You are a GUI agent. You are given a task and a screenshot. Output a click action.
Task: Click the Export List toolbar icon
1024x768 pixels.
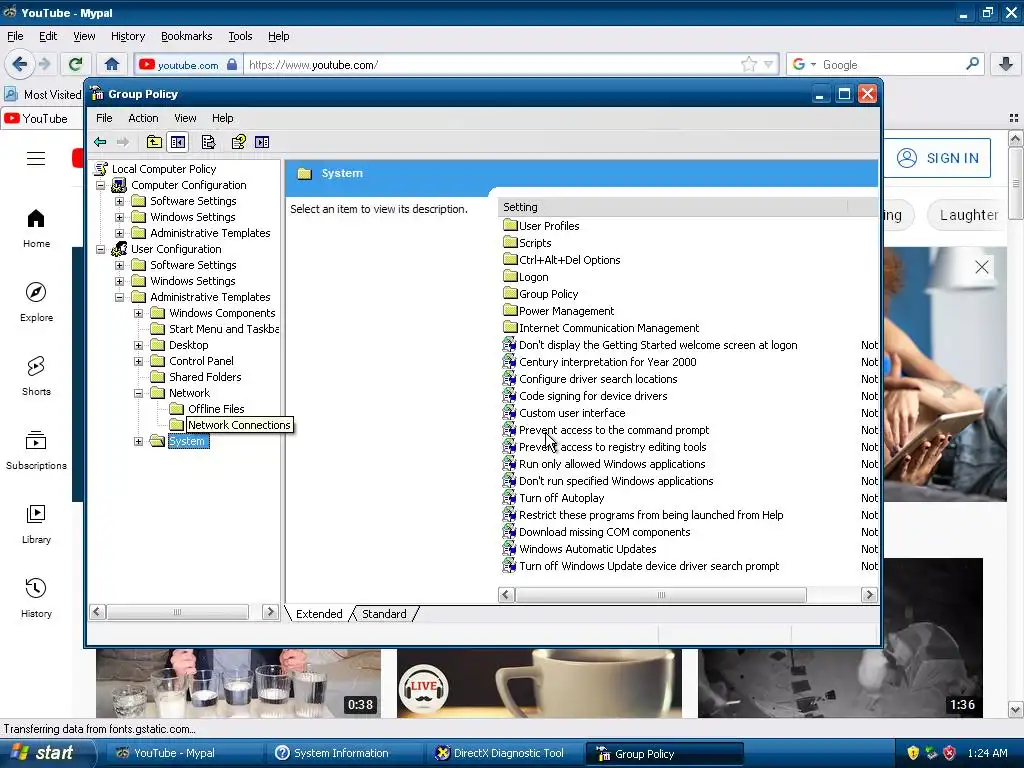pyautogui.click(x=208, y=142)
